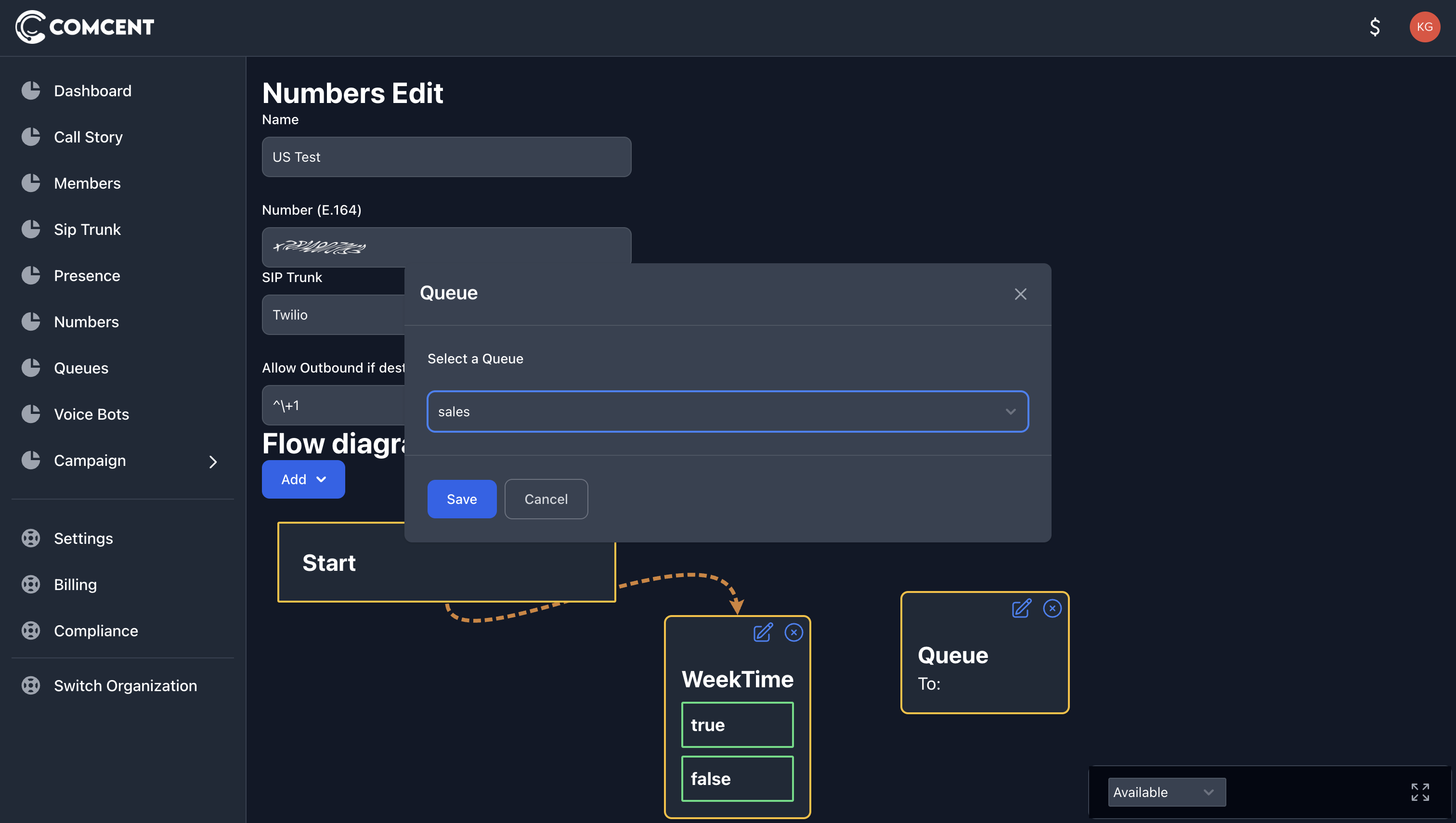
Task: Click the Queues sidebar icon
Action: 30,368
